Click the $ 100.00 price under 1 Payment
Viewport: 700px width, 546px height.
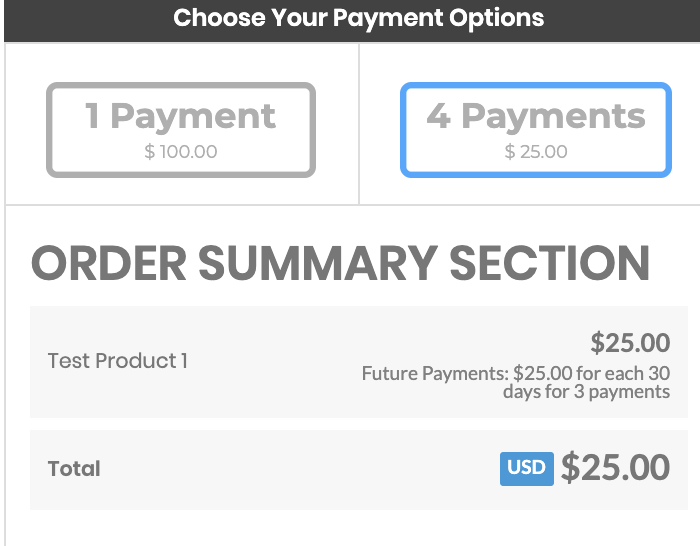(x=181, y=152)
